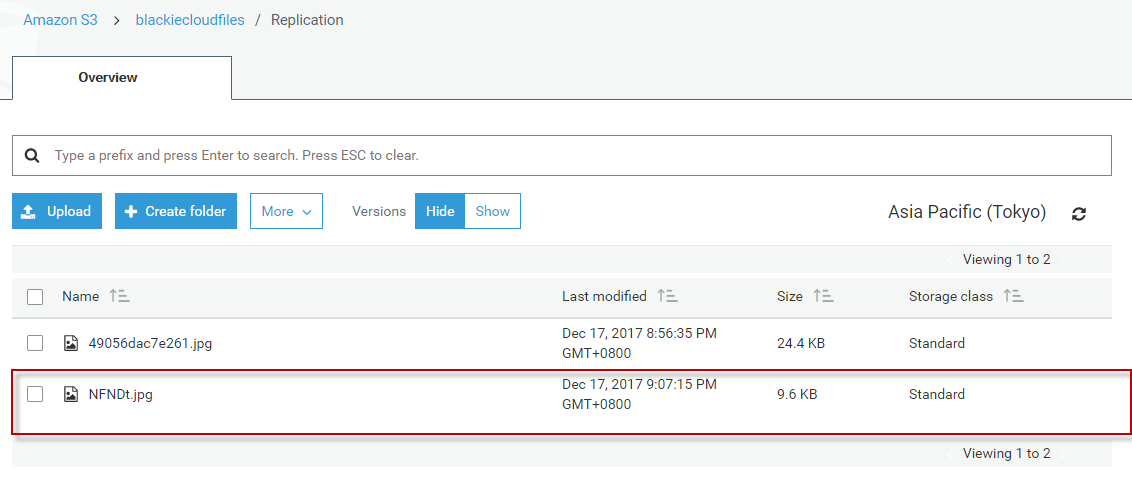
Task: Click the Upload button
Action: click(57, 211)
